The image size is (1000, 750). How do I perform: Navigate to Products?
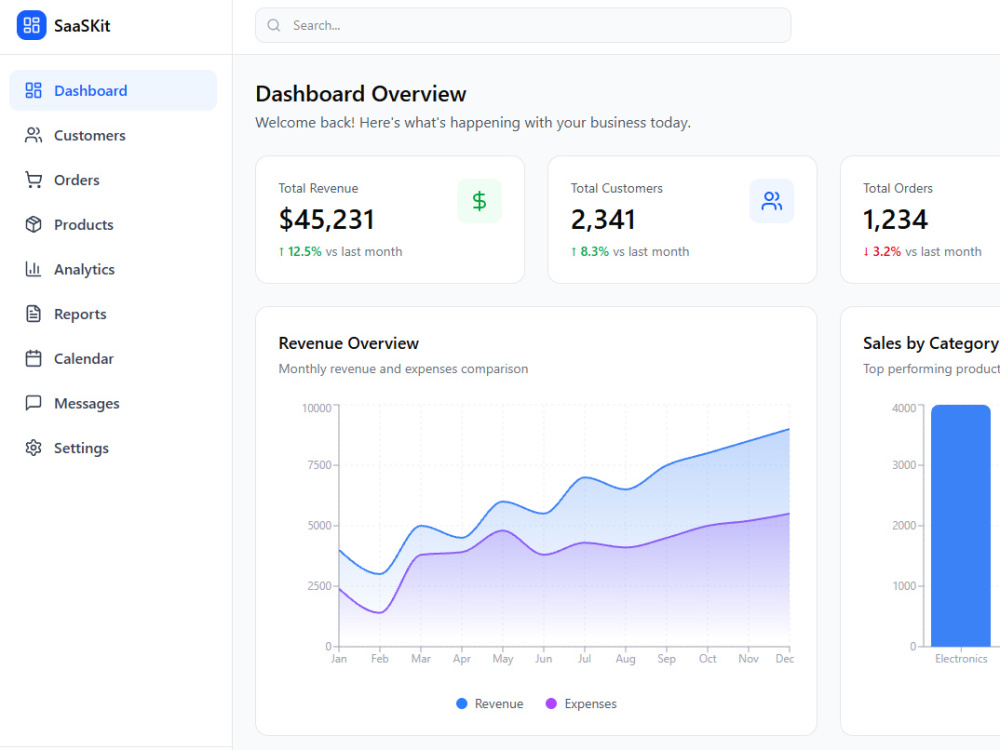(x=113, y=224)
